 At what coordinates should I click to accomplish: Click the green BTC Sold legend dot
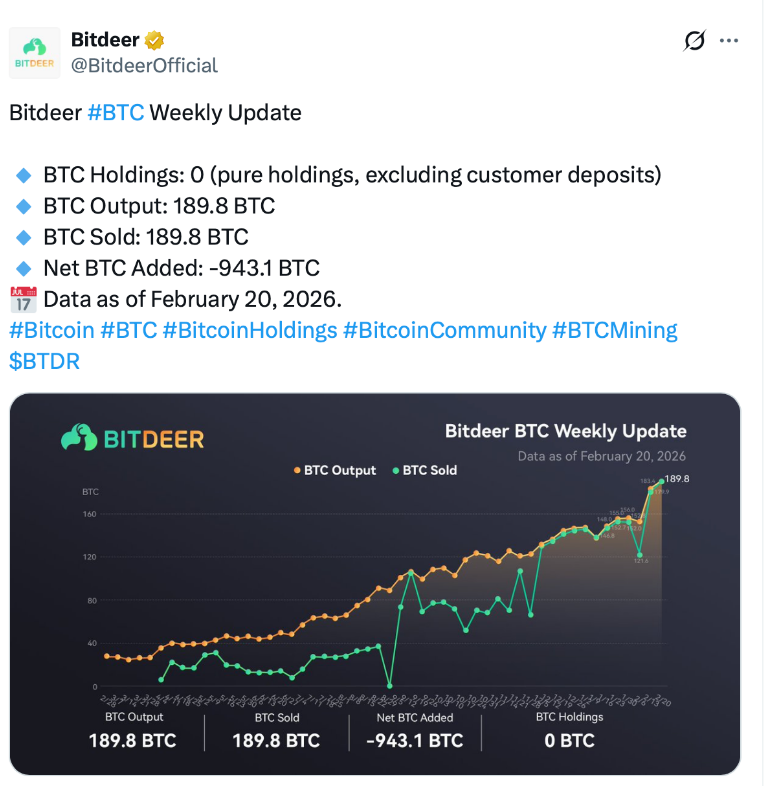click(396, 470)
